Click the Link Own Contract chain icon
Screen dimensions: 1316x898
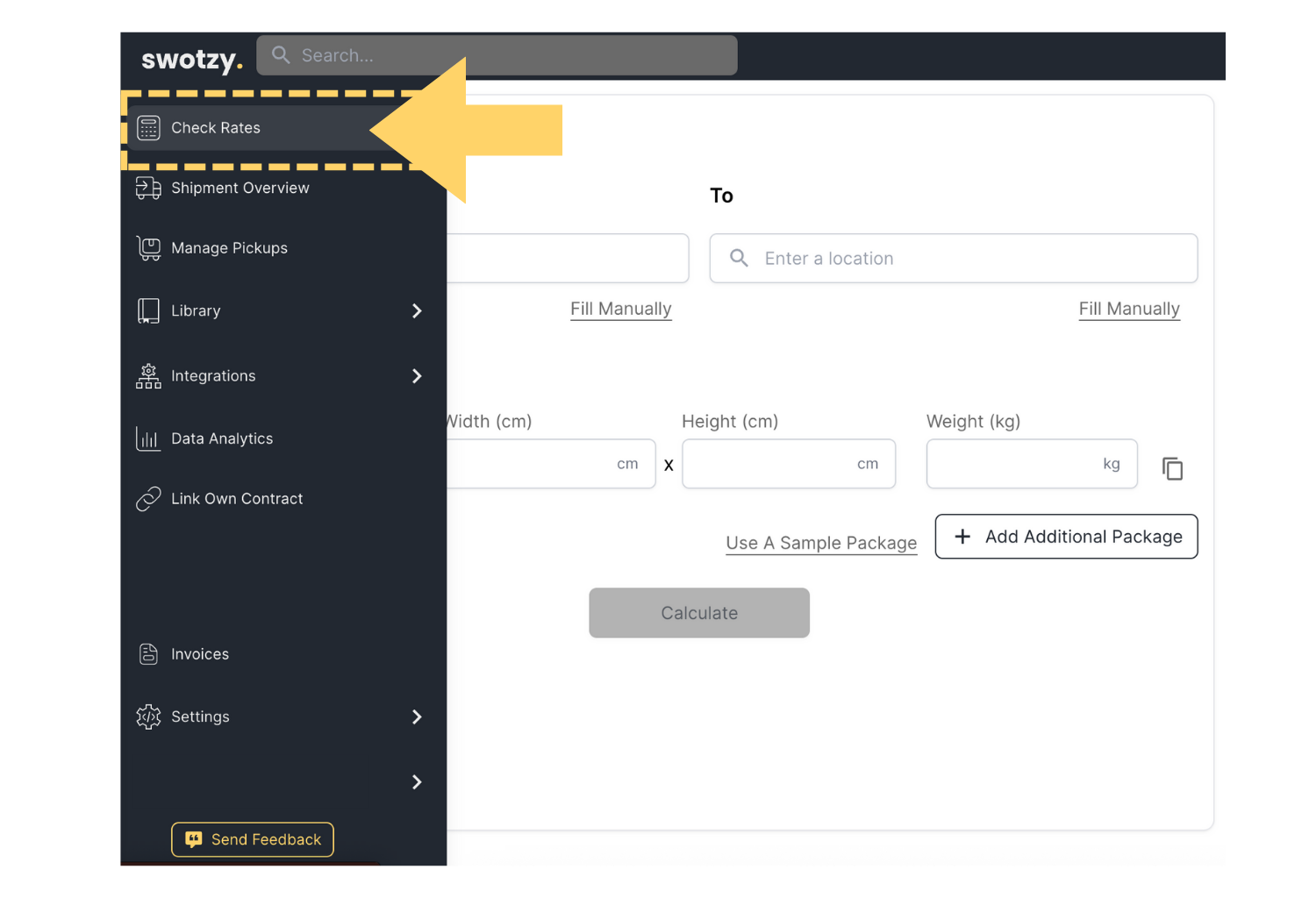(148, 499)
